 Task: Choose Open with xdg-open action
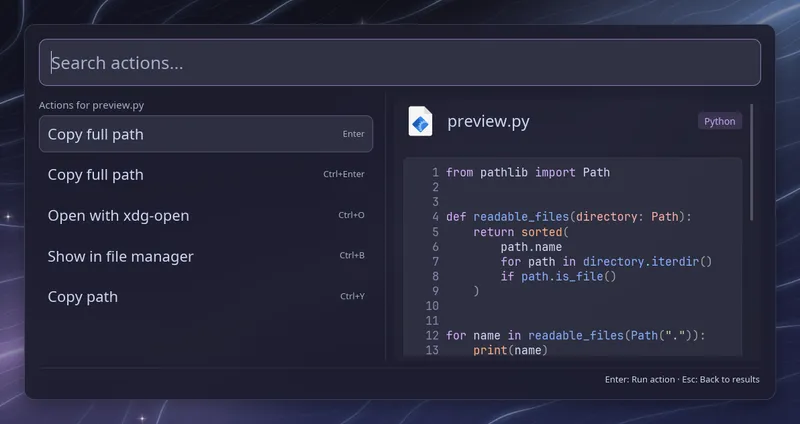point(206,215)
